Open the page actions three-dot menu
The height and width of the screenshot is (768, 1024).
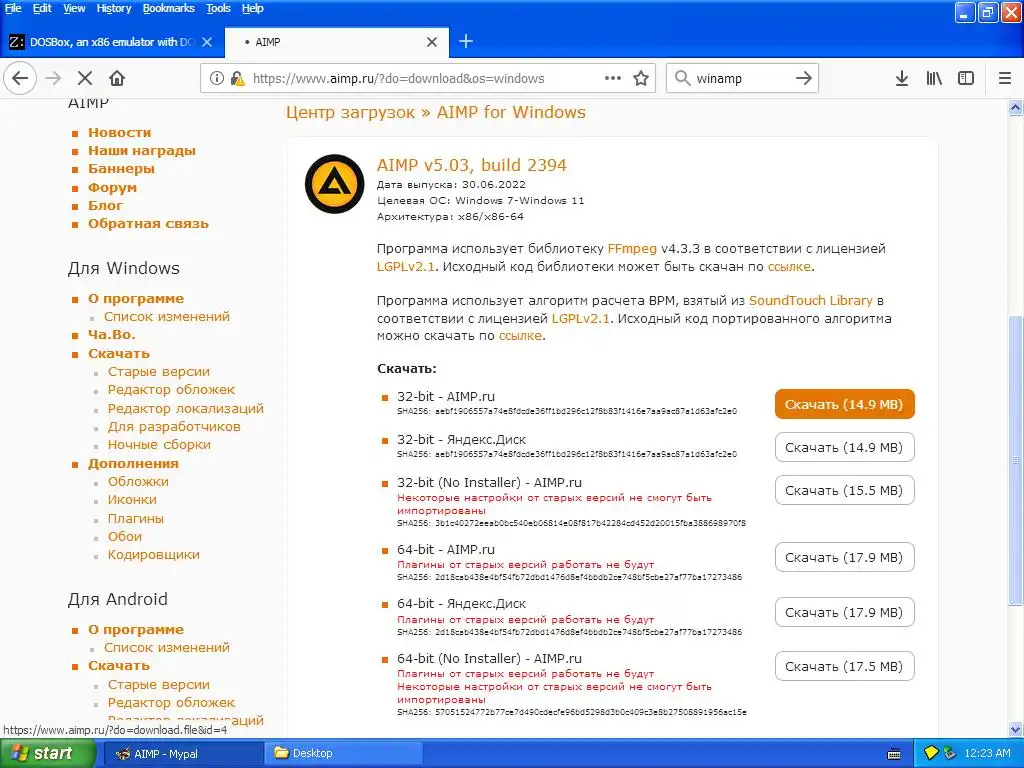tap(613, 78)
